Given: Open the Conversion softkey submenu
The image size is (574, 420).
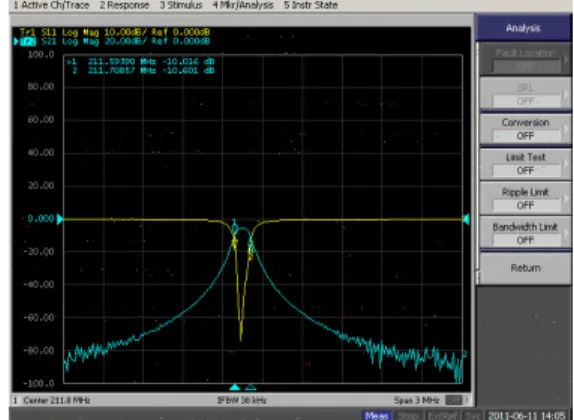Looking at the screenshot, I should [525, 129].
